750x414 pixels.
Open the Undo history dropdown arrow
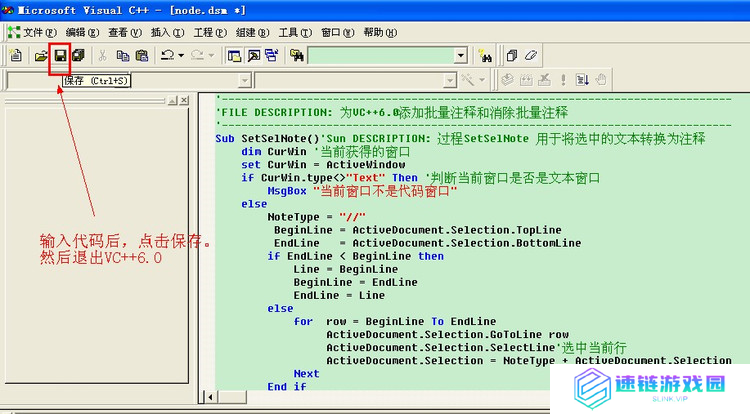click(x=181, y=56)
